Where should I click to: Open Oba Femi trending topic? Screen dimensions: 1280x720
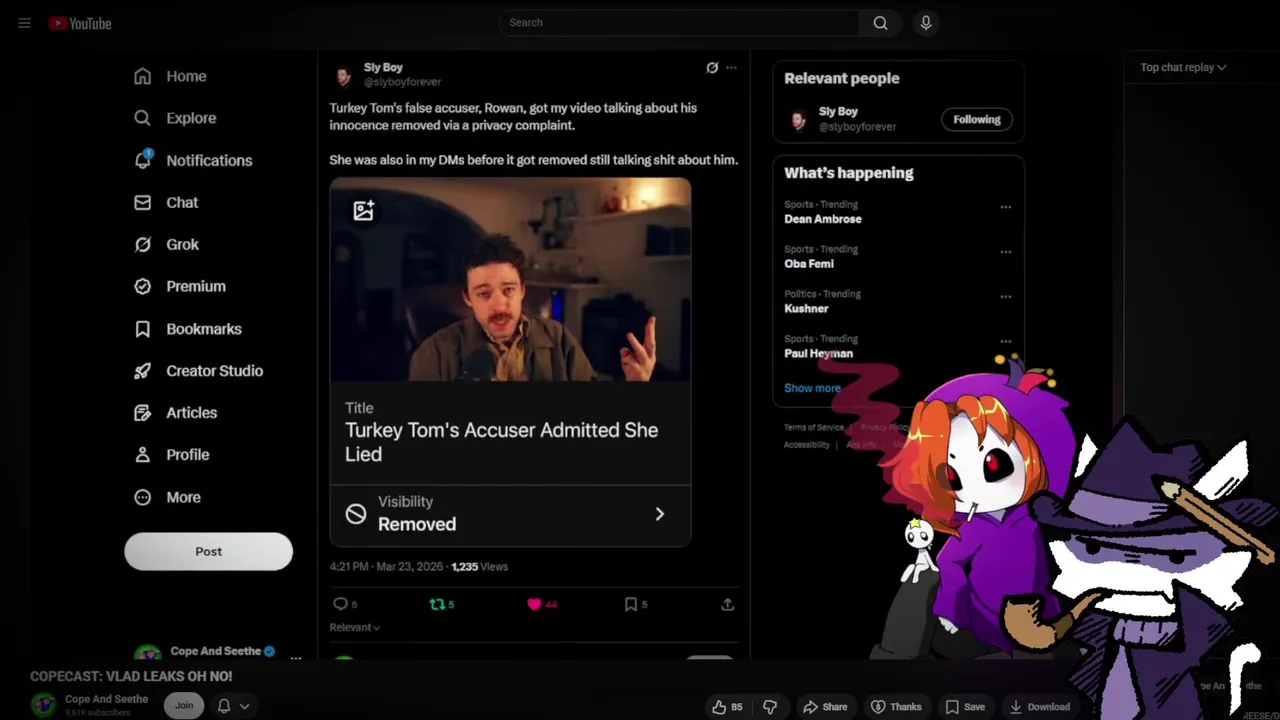[808, 264]
